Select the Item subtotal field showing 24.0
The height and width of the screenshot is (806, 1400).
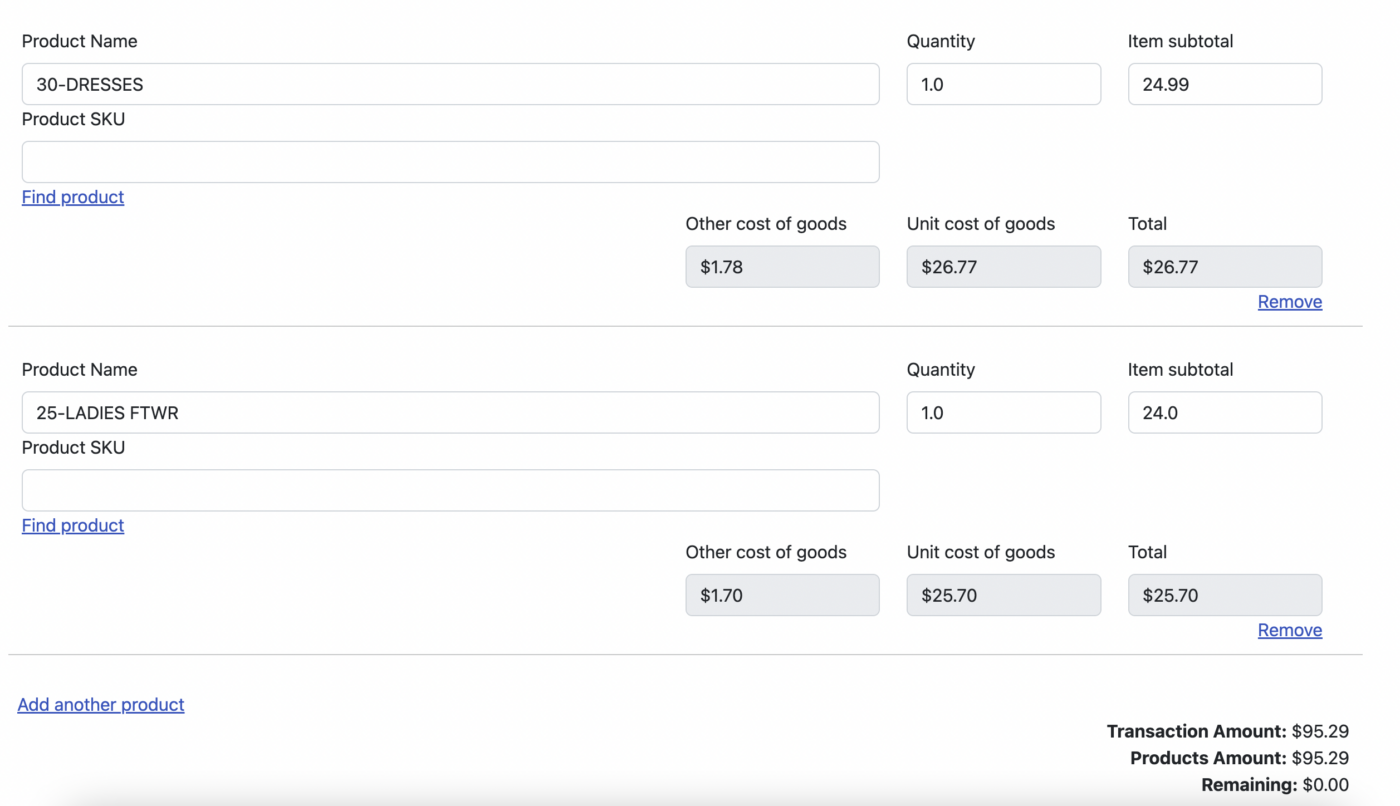pos(1224,412)
